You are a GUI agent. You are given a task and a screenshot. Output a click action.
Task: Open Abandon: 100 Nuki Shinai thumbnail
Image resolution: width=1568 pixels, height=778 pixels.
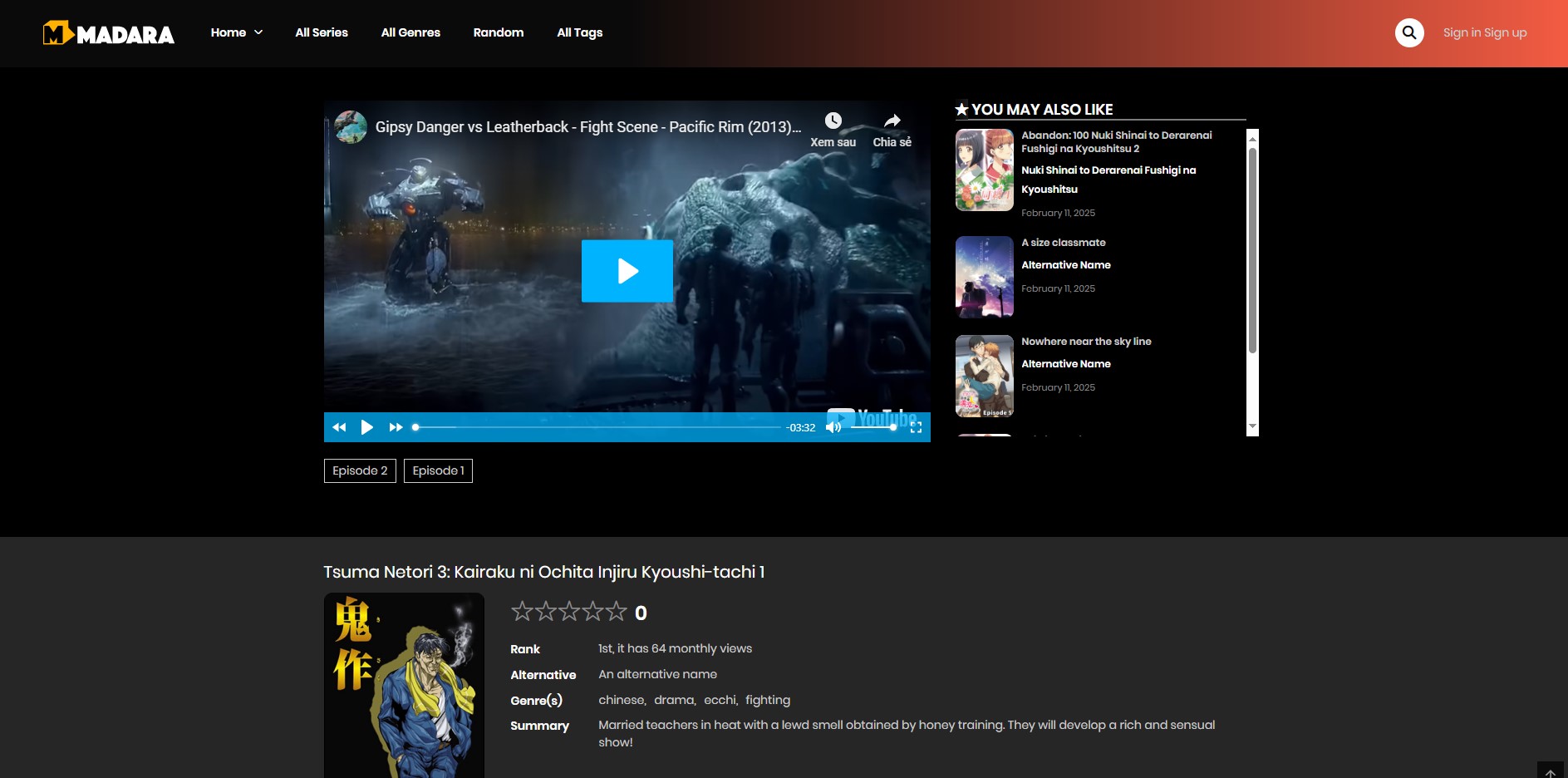coord(985,170)
